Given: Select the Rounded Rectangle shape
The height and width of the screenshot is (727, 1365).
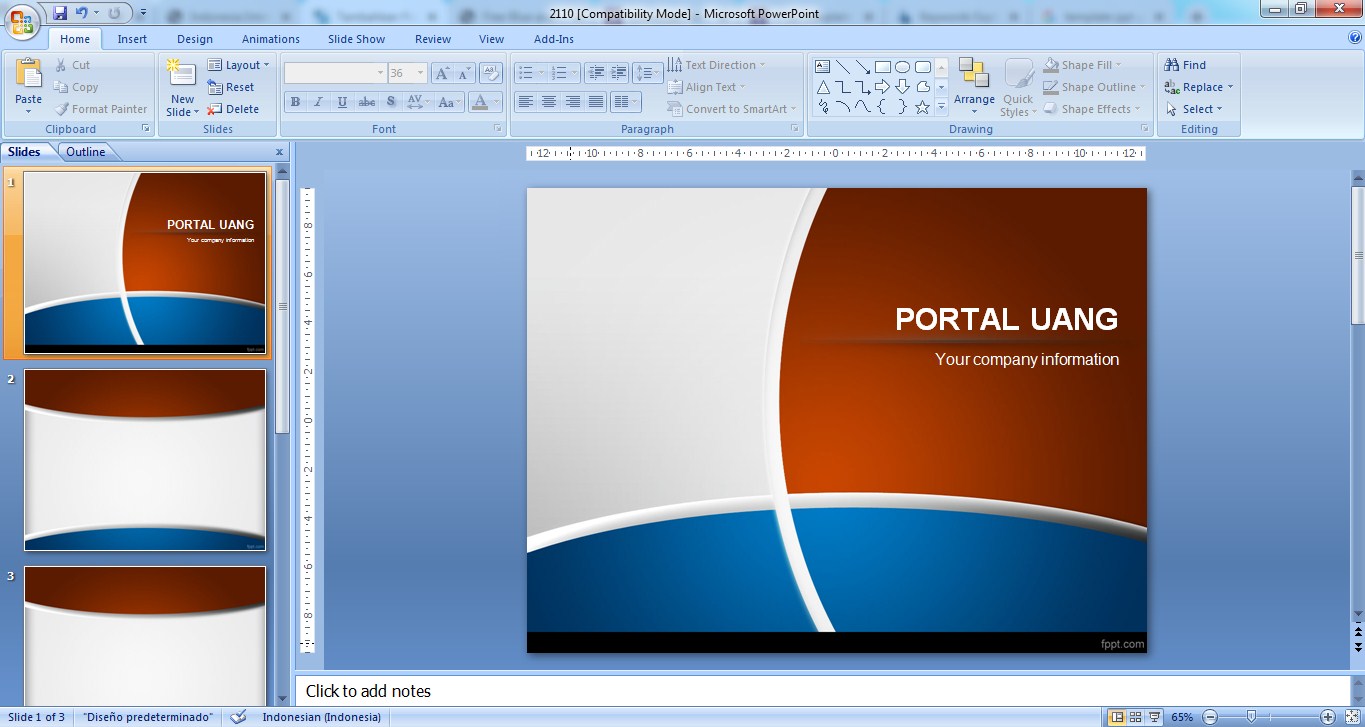Looking at the screenshot, I should pyautogui.click(x=923, y=67).
